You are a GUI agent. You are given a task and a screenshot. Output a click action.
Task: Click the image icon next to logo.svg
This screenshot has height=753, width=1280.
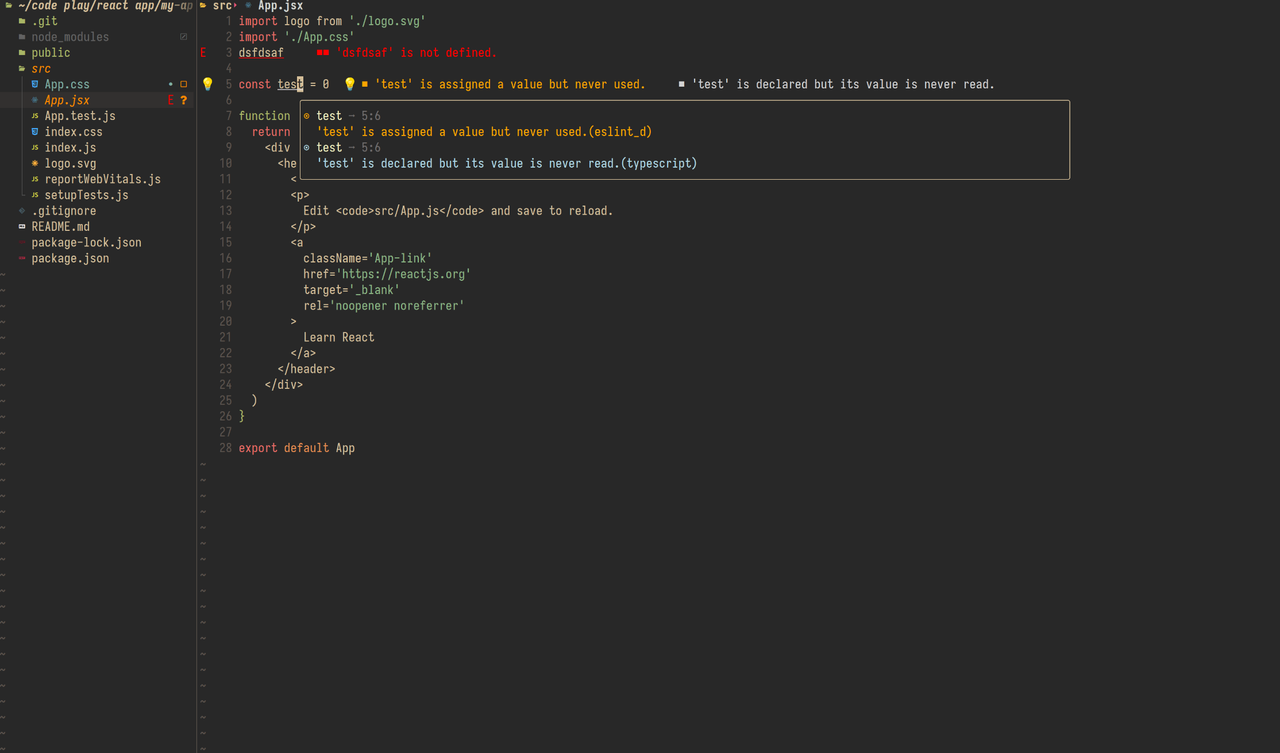35,163
